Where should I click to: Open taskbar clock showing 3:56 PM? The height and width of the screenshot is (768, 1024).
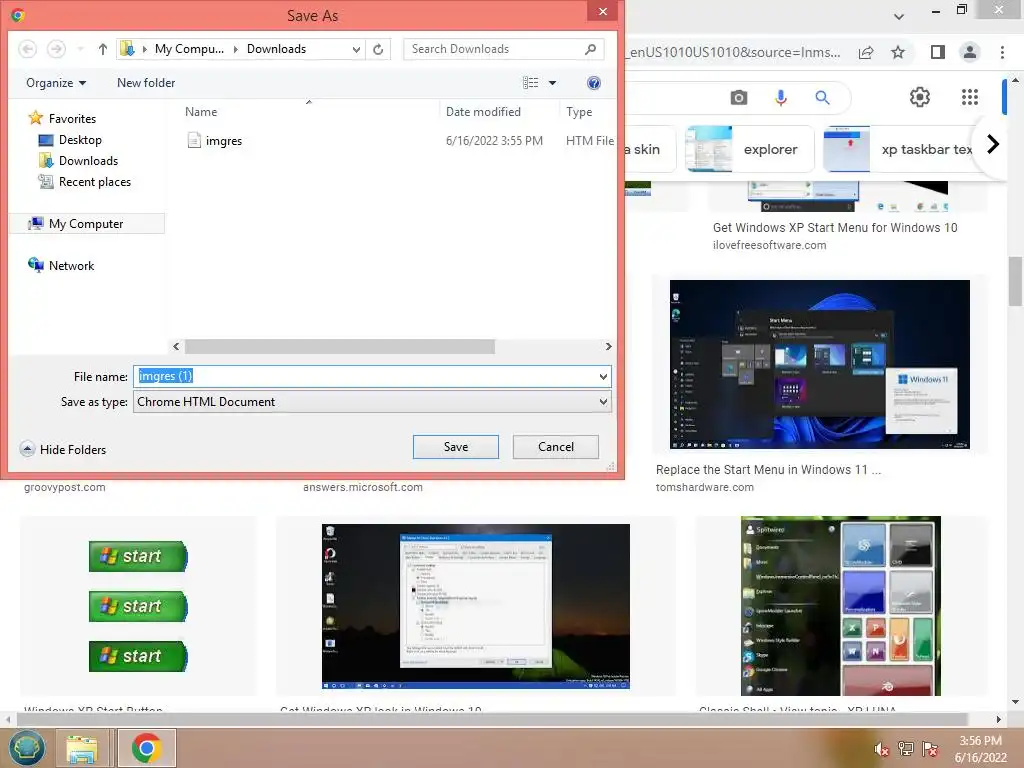tap(980, 749)
